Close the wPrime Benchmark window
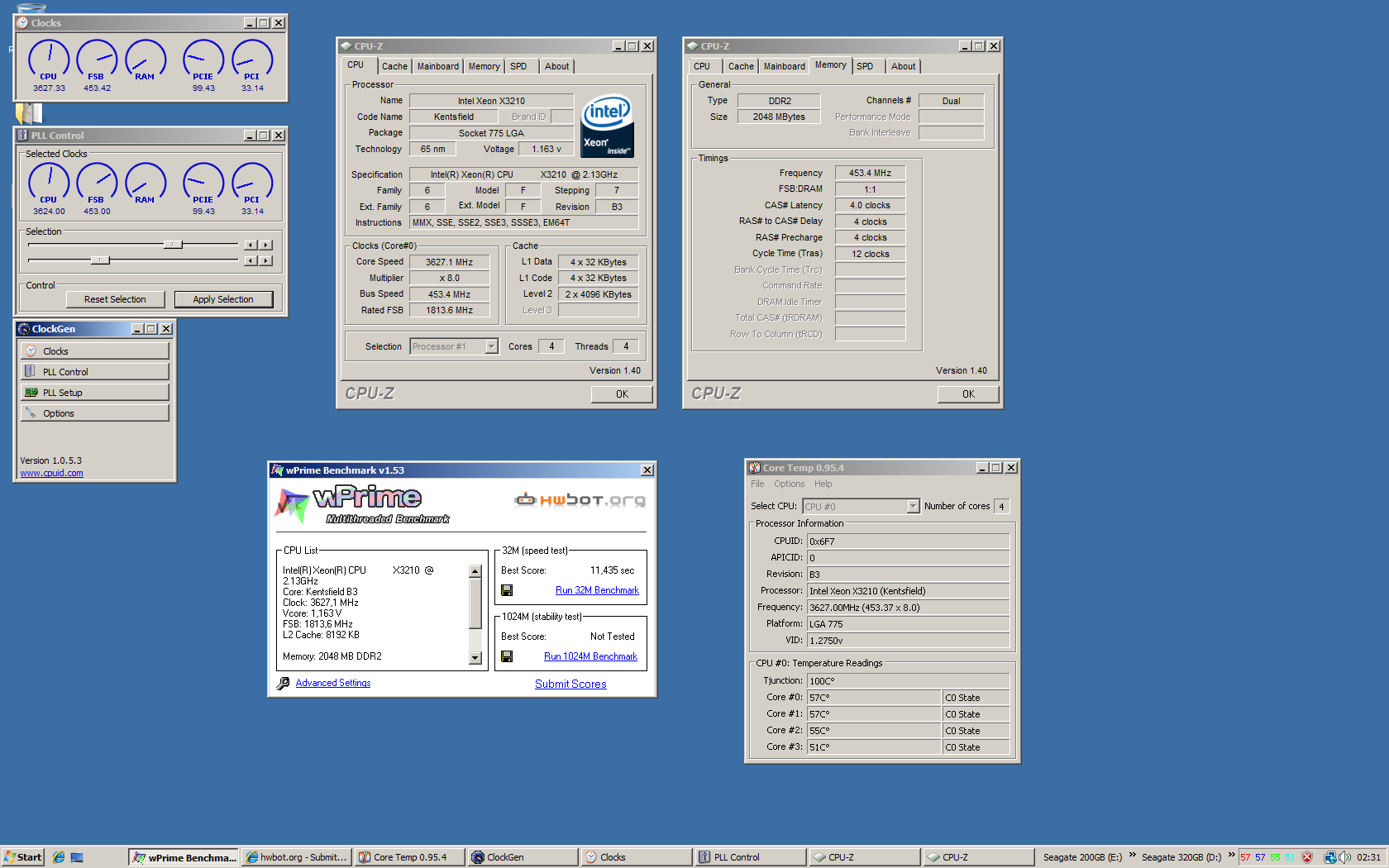 647,470
